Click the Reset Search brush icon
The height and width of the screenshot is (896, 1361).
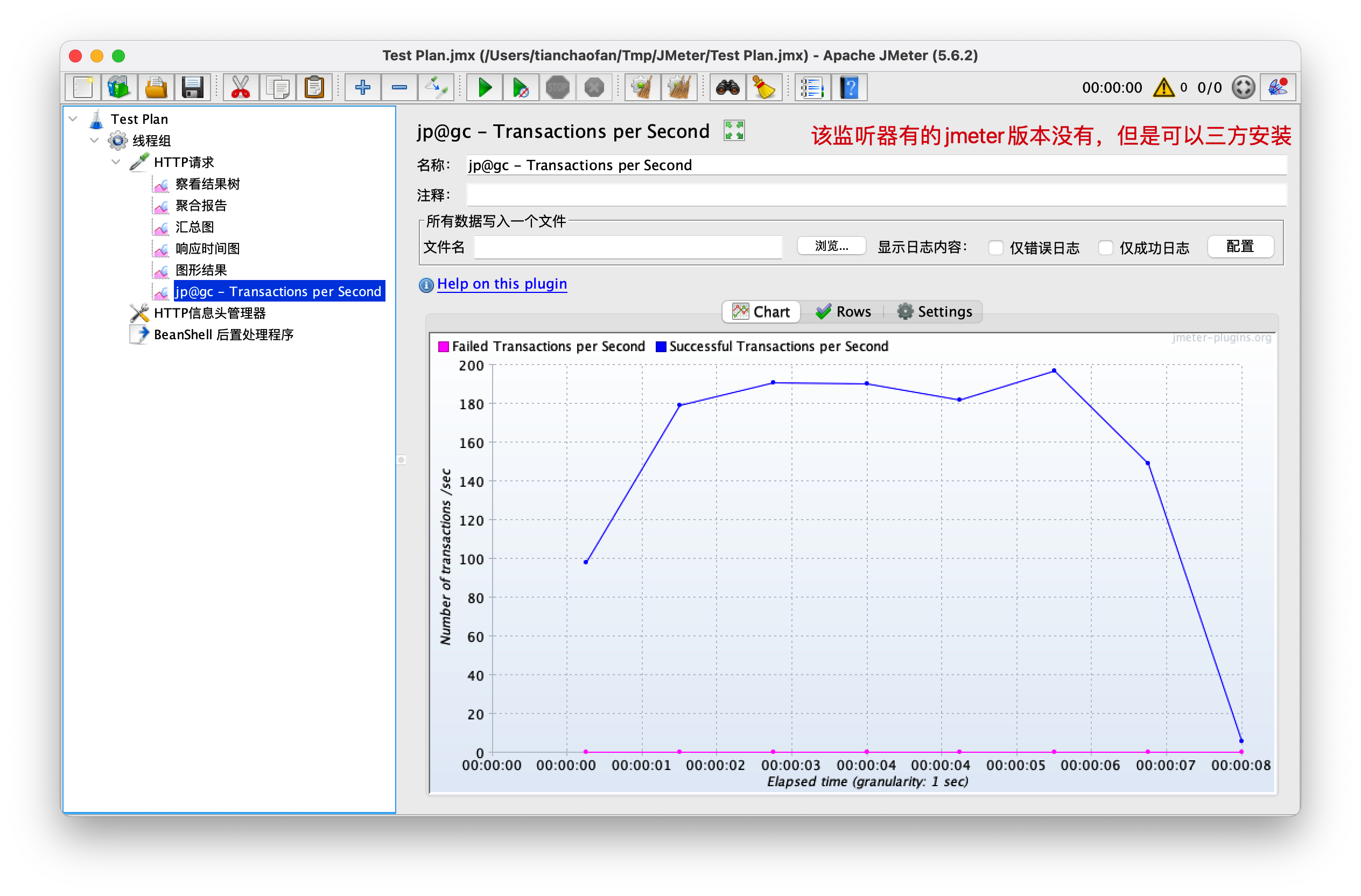[764, 87]
